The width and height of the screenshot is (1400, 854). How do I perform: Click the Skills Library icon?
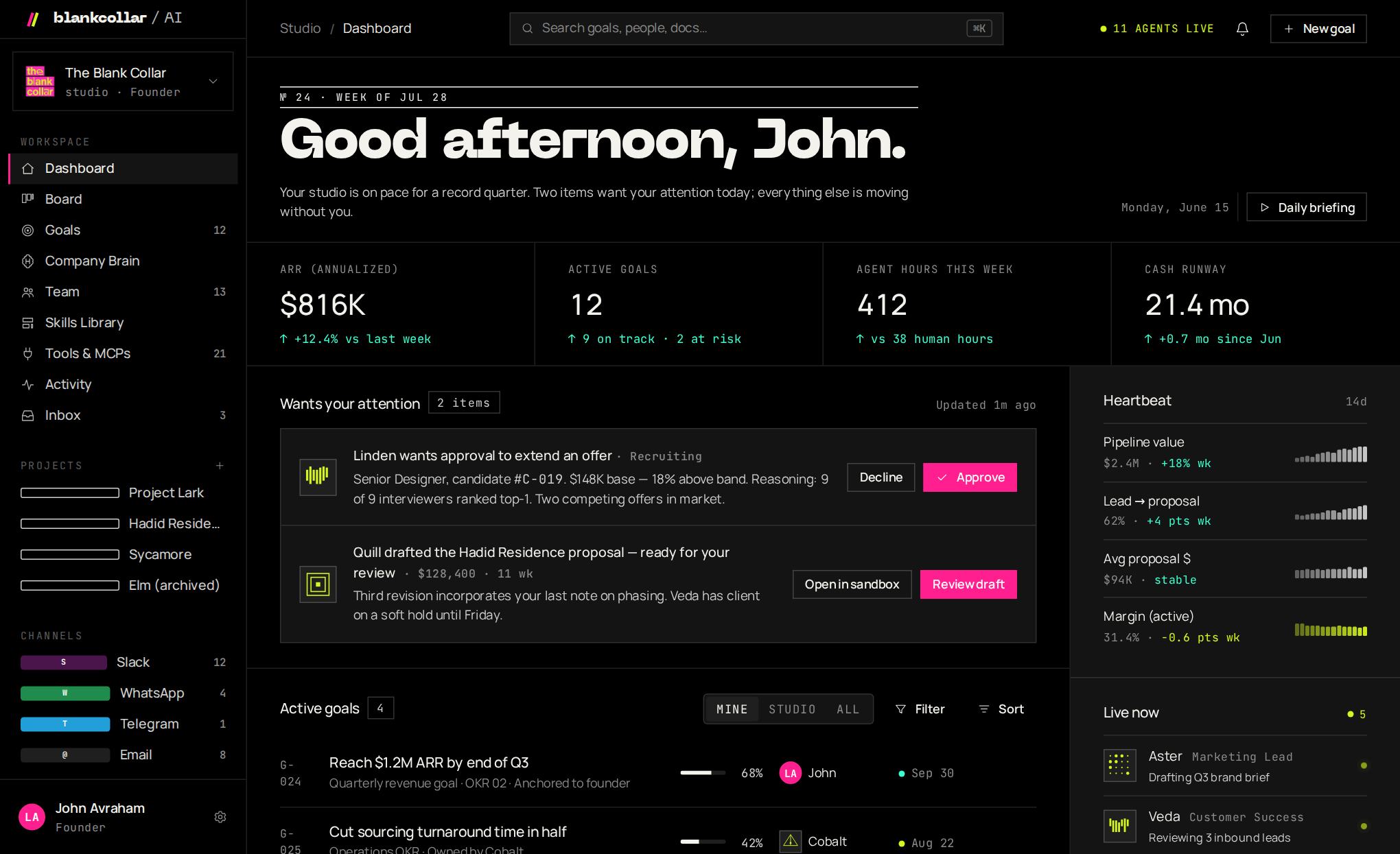pos(28,323)
